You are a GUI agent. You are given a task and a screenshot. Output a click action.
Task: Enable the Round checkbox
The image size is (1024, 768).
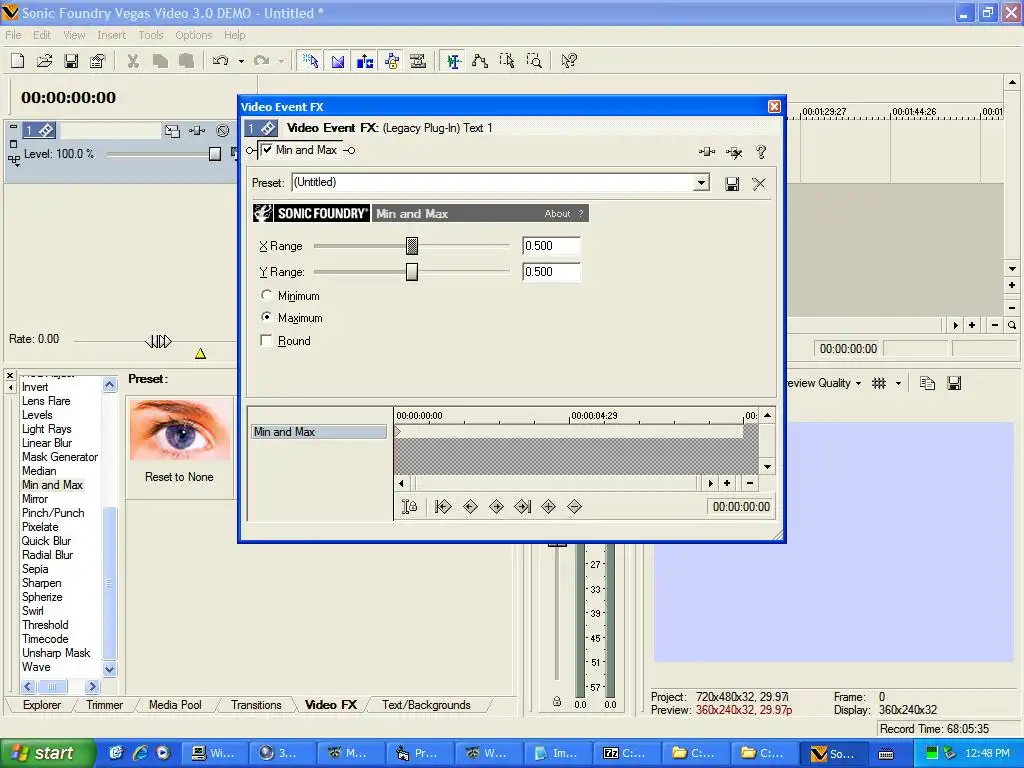coord(266,340)
